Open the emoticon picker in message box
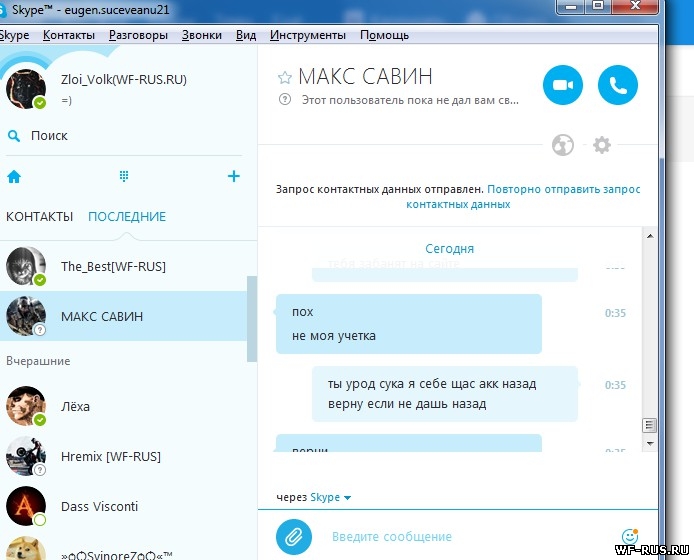This screenshot has height=560, width=694. (x=629, y=536)
